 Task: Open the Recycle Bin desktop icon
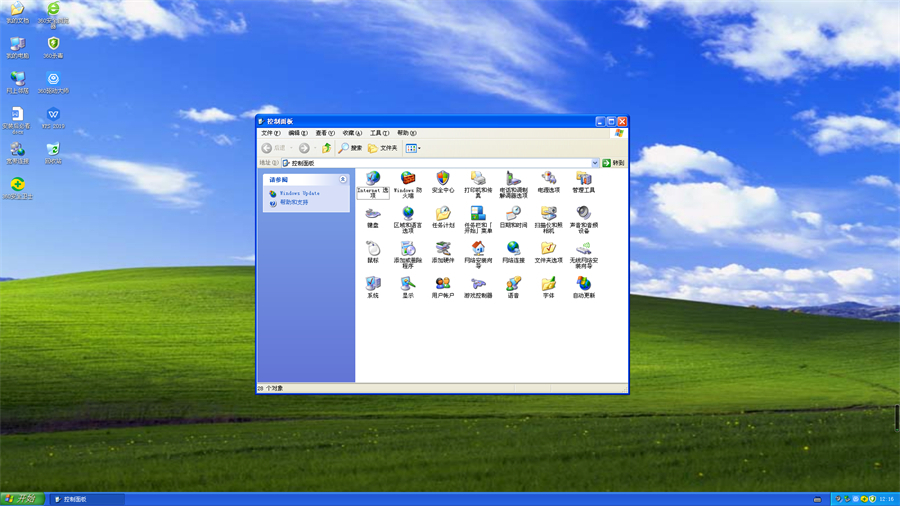point(53,153)
